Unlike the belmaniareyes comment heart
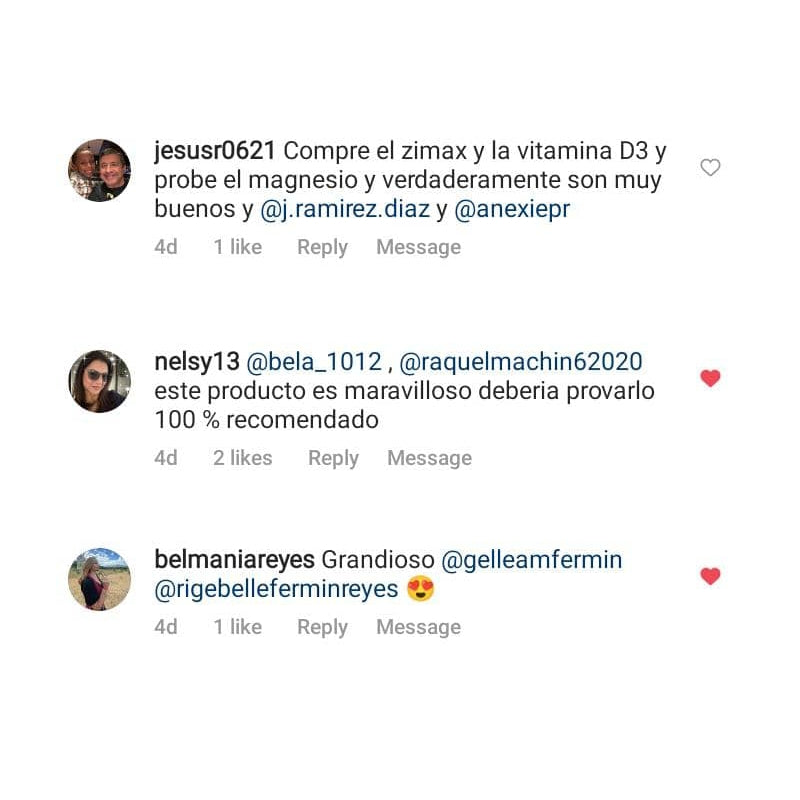This screenshot has width=800, height=800. pyautogui.click(x=710, y=576)
